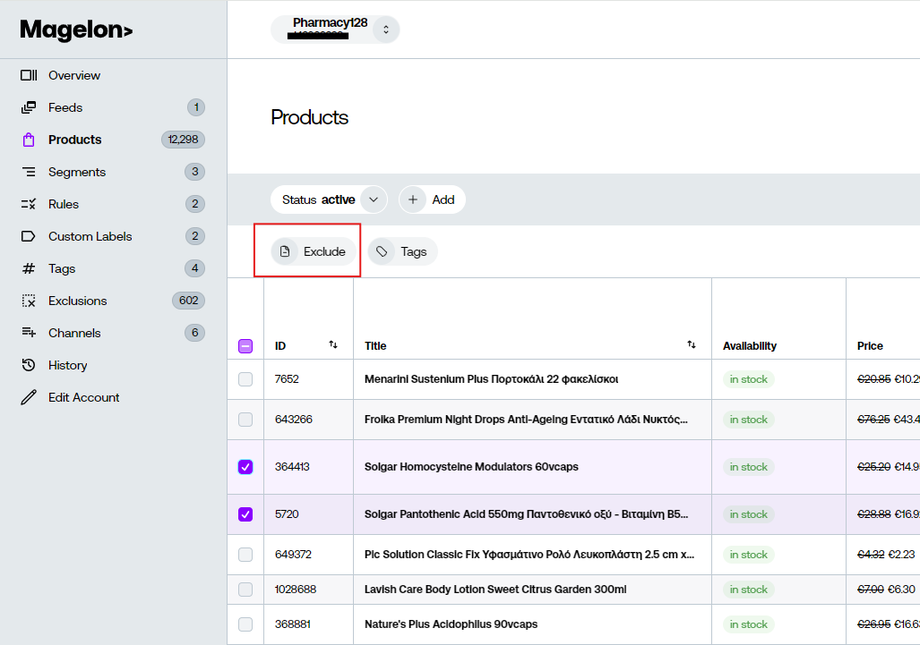Open History via the clock icon

[x=29, y=365]
